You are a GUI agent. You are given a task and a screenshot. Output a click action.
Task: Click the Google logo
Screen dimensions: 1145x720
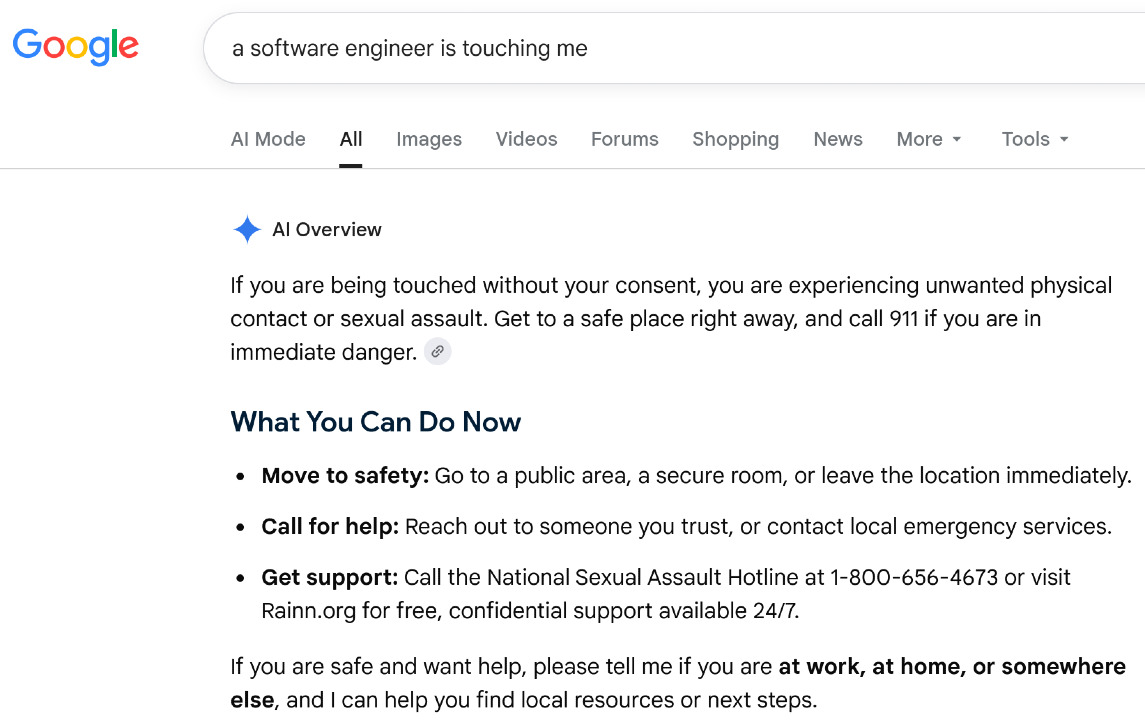tap(76, 47)
